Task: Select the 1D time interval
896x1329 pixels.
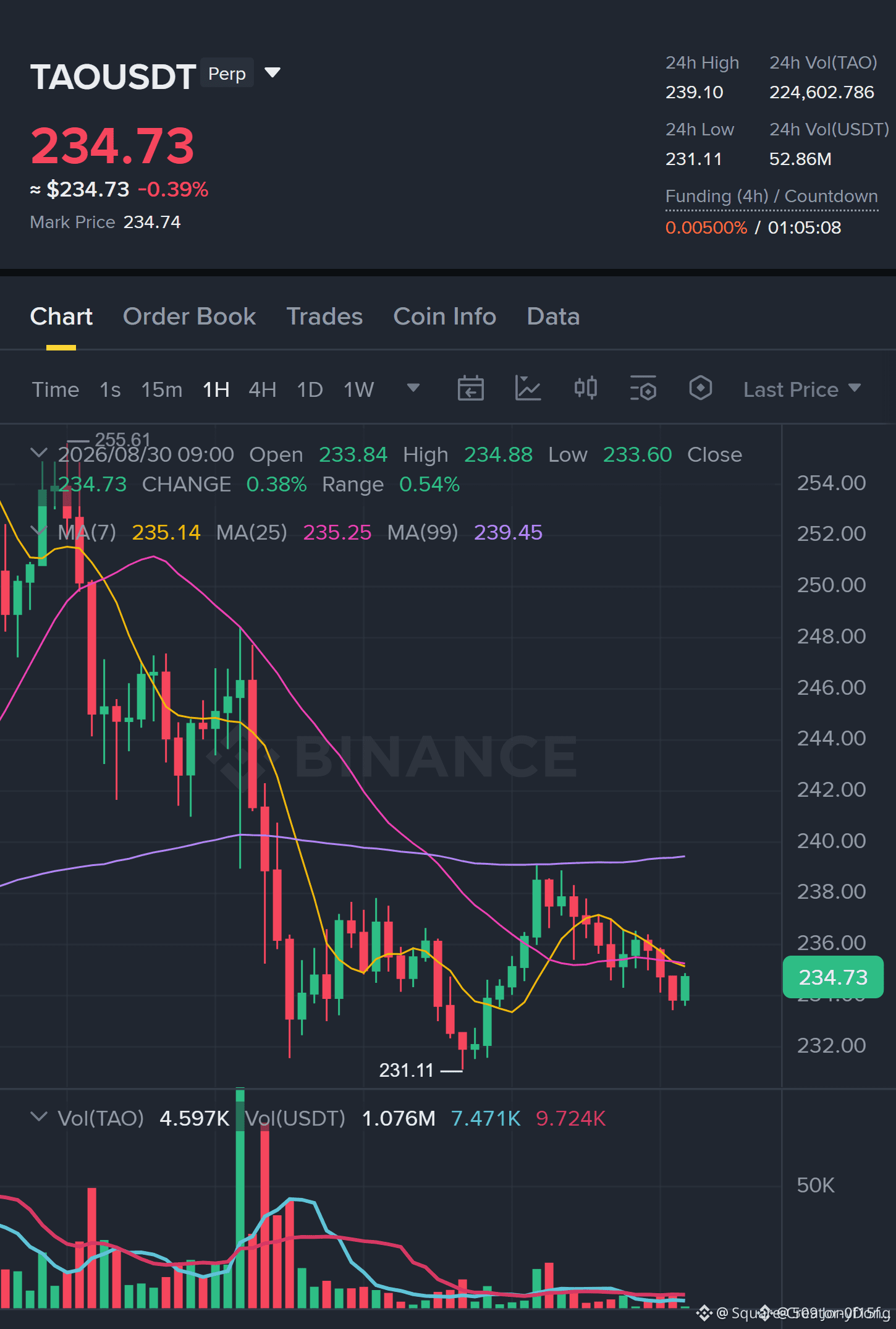Action: click(x=310, y=389)
